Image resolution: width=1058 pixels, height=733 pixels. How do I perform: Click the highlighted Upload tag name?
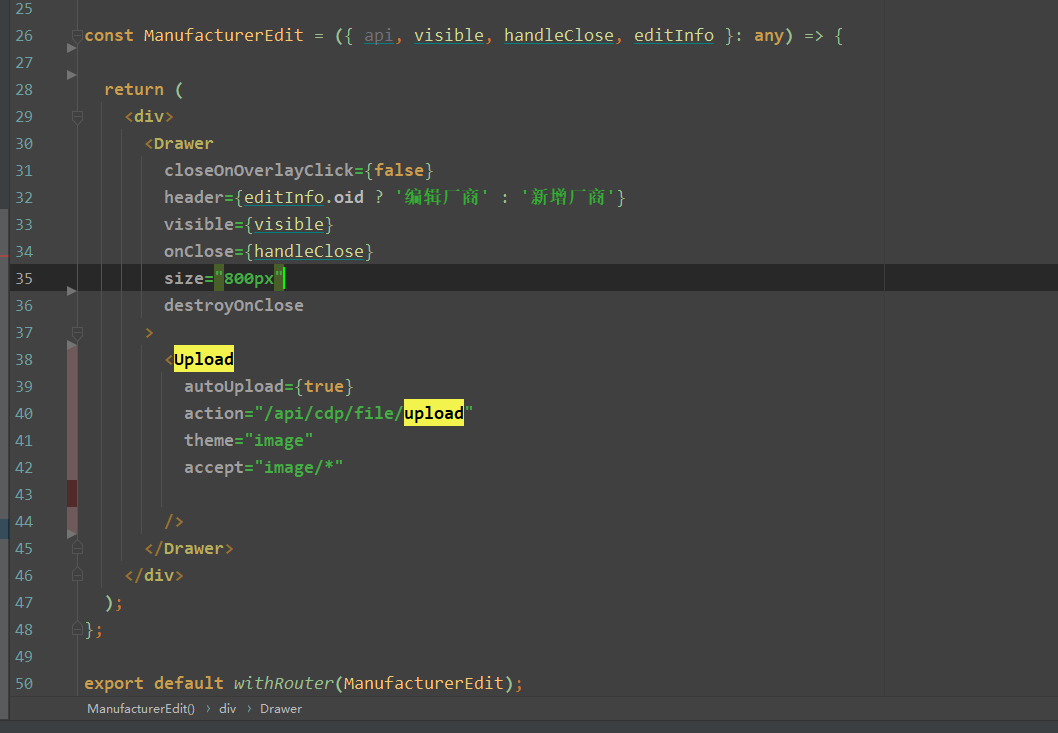pos(204,359)
